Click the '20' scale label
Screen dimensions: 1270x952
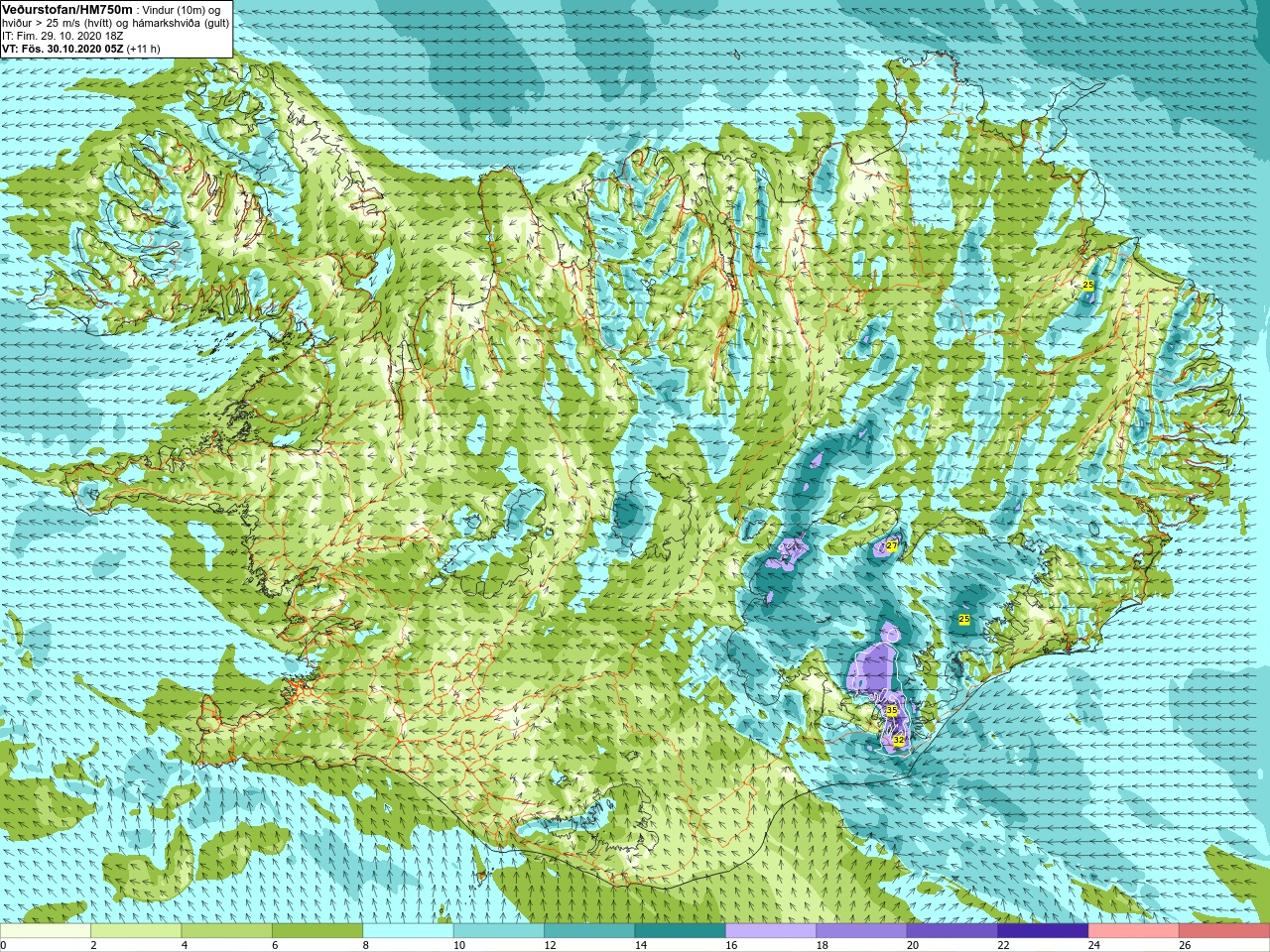pyautogui.click(x=913, y=945)
